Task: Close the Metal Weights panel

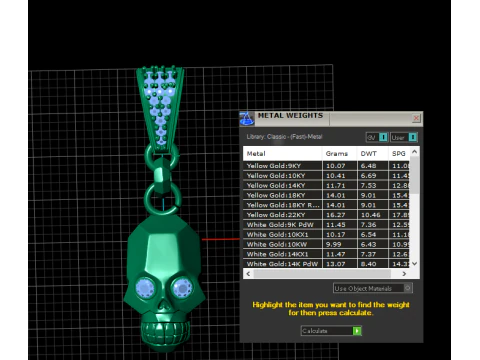Action: pos(416,118)
